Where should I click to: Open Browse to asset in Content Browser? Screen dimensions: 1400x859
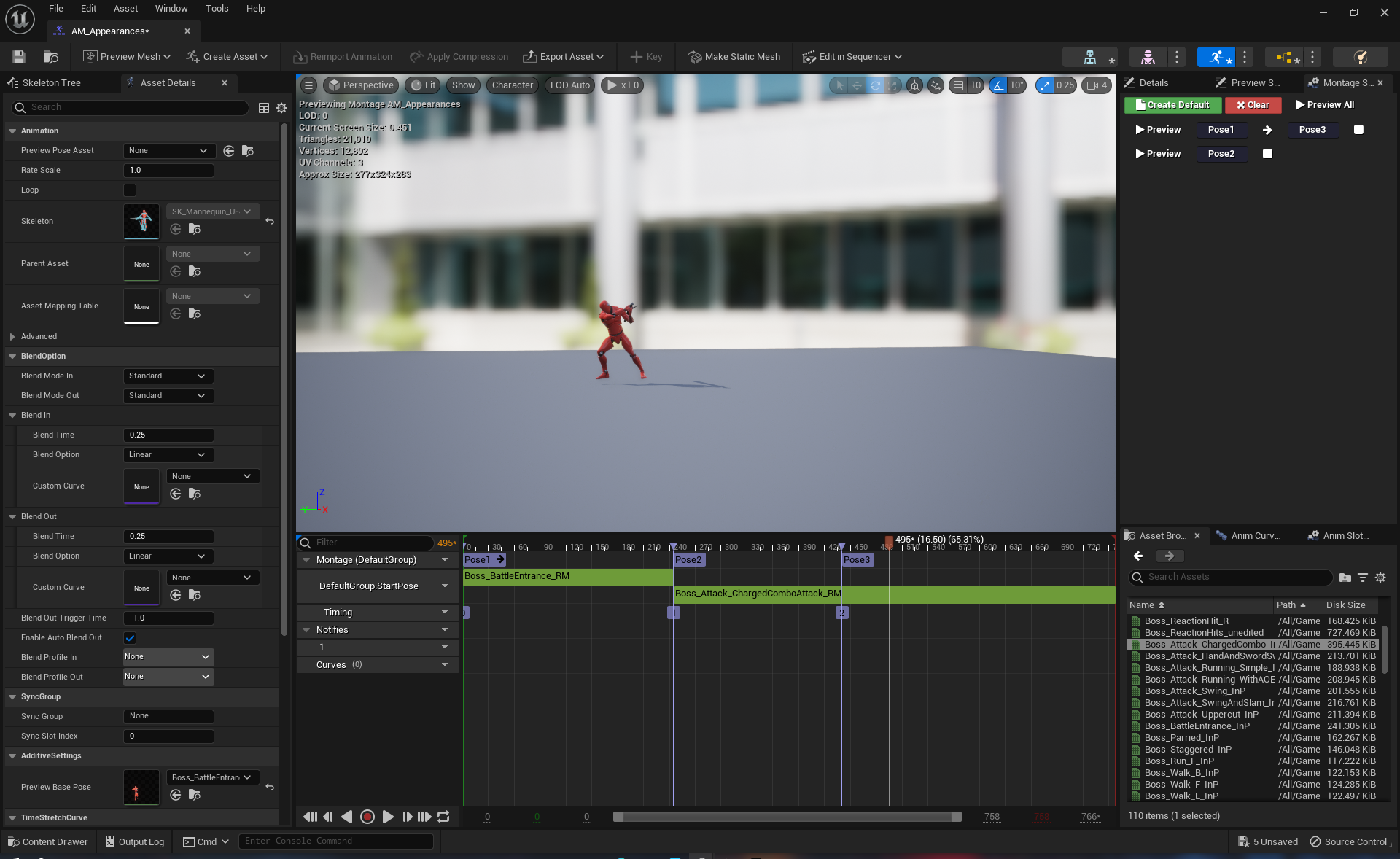(50, 57)
